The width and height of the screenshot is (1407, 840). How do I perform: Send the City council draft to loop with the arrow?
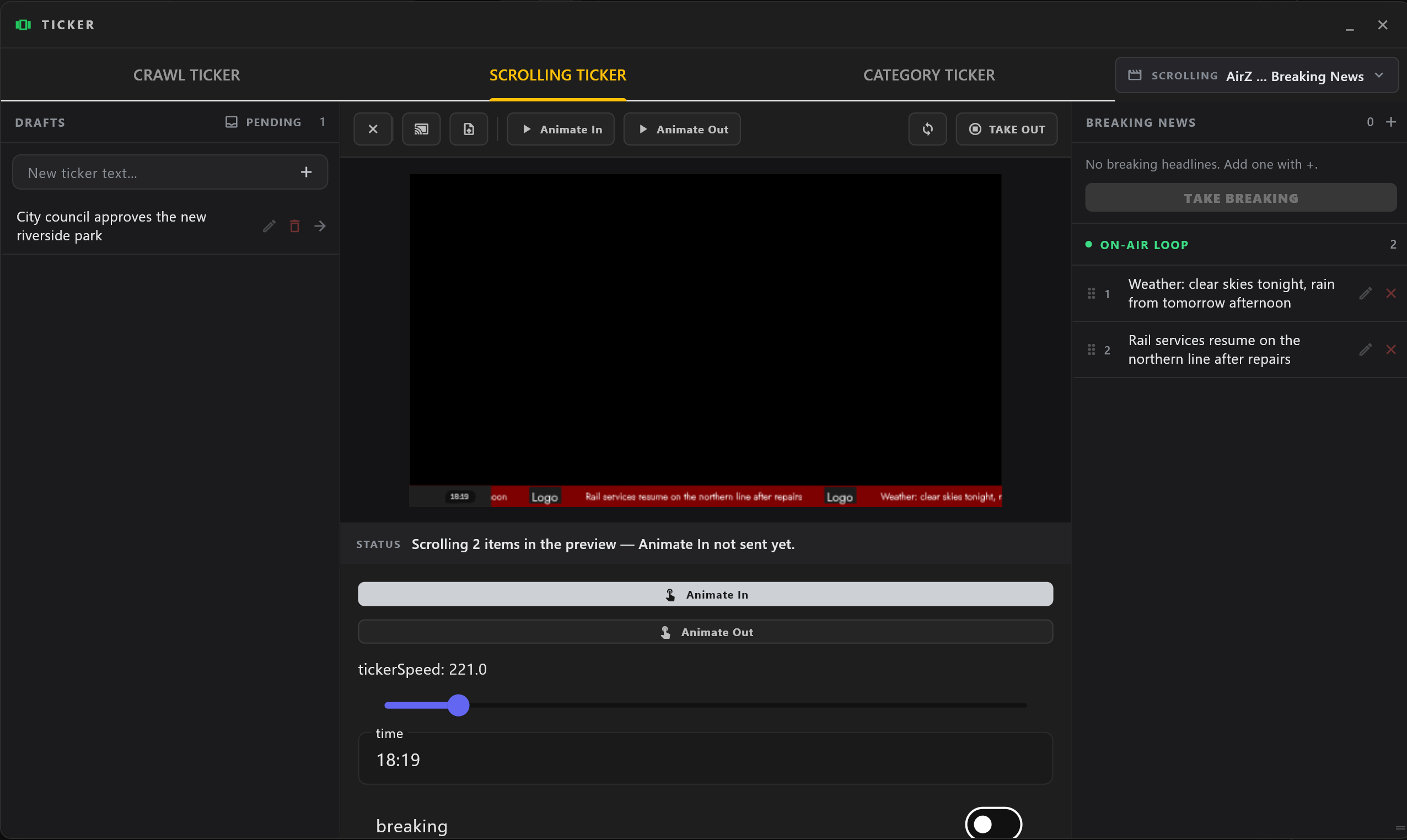point(320,227)
